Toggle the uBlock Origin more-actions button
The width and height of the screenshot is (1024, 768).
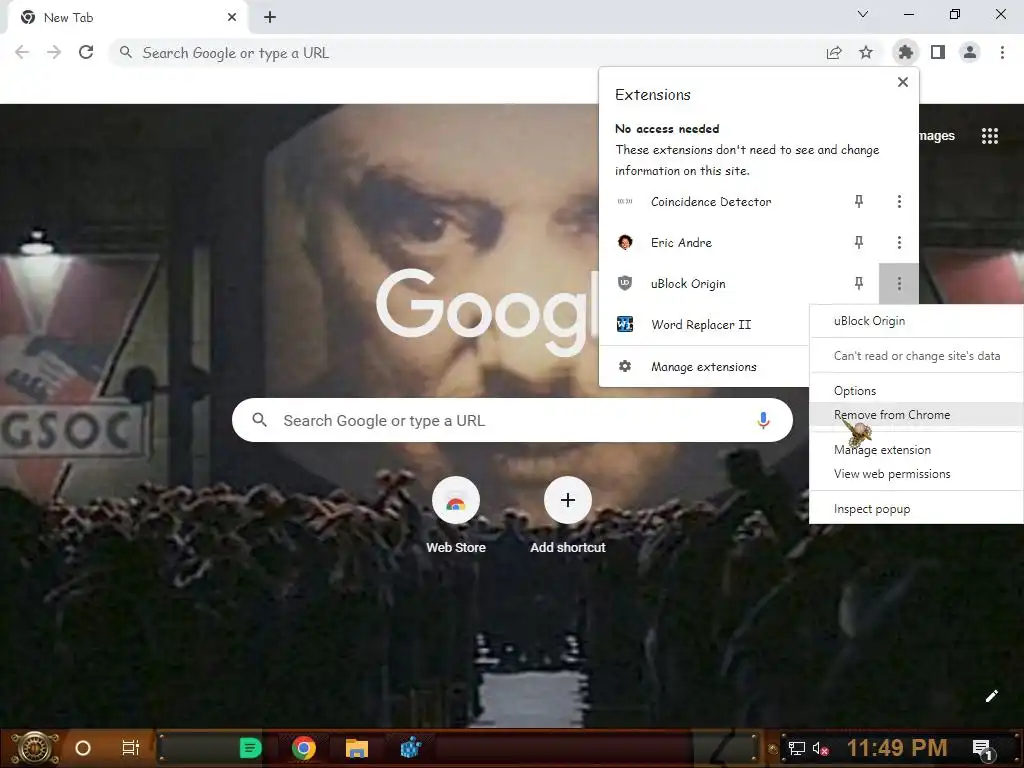(x=899, y=283)
